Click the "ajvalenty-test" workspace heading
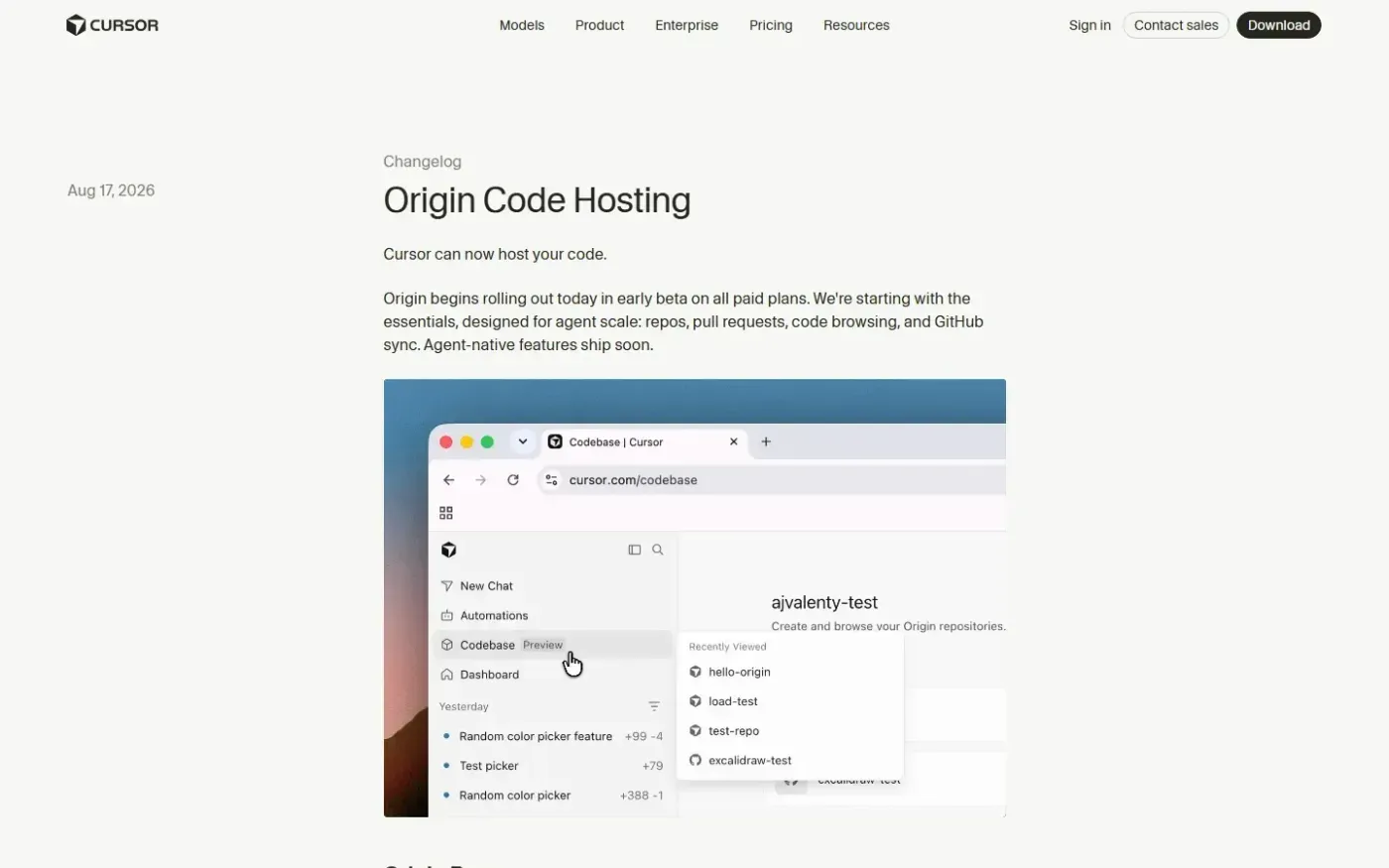 click(x=824, y=602)
